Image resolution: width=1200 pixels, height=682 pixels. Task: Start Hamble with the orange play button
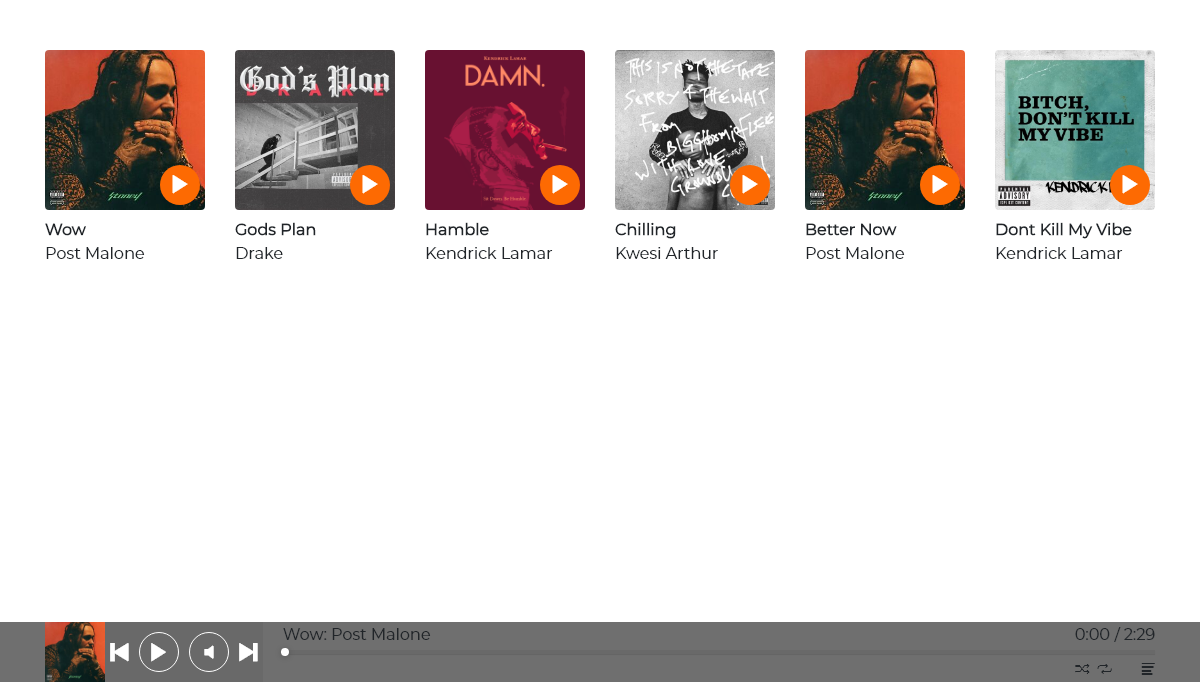[560, 185]
